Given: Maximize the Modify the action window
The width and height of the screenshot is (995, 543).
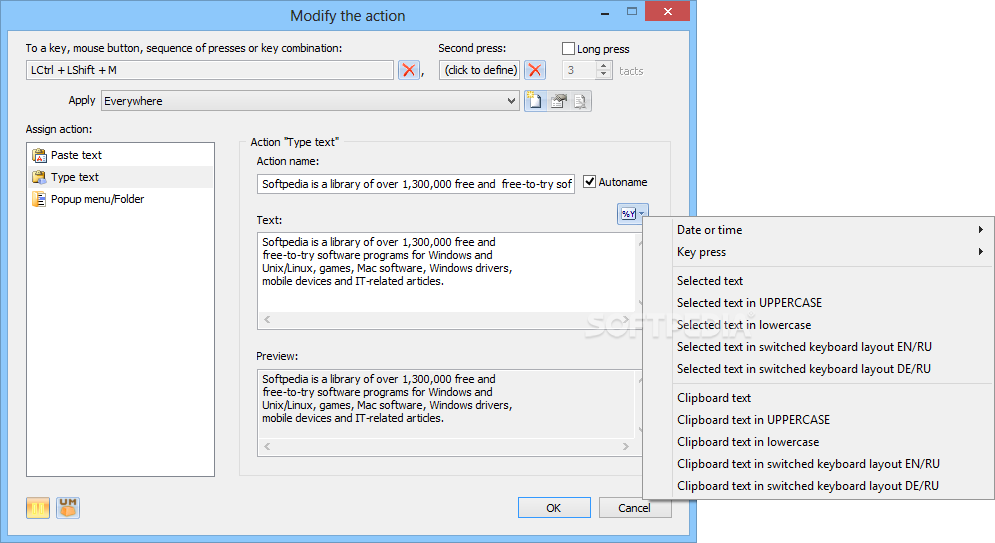Looking at the screenshot, I should click(631, 11).
